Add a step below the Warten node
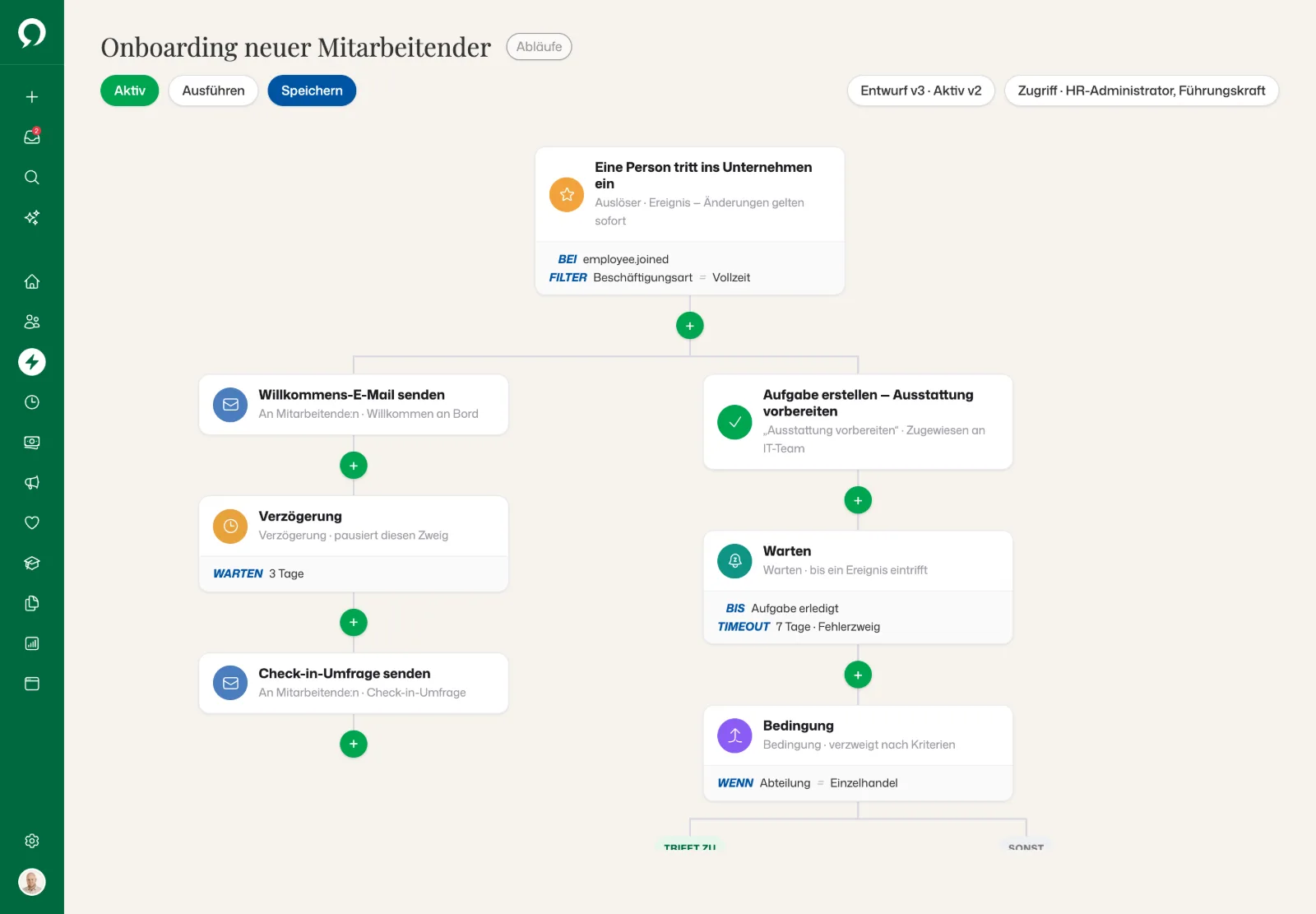This screenshot has width=1316, height=914. [x=858, y=675]
